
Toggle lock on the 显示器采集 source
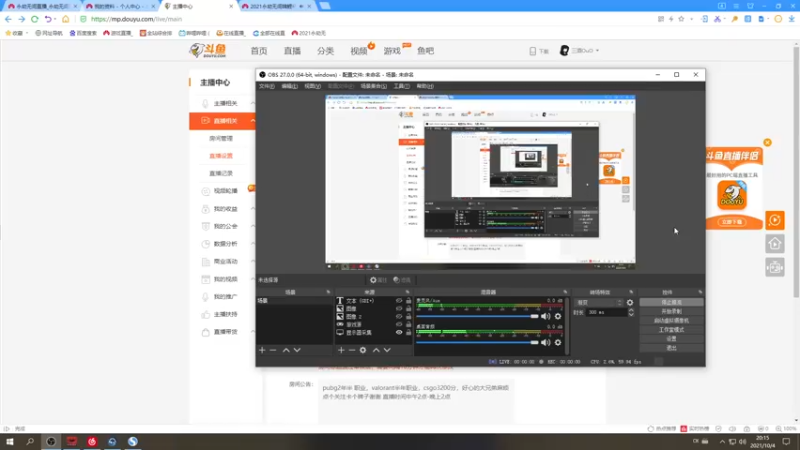coord(408,332)
